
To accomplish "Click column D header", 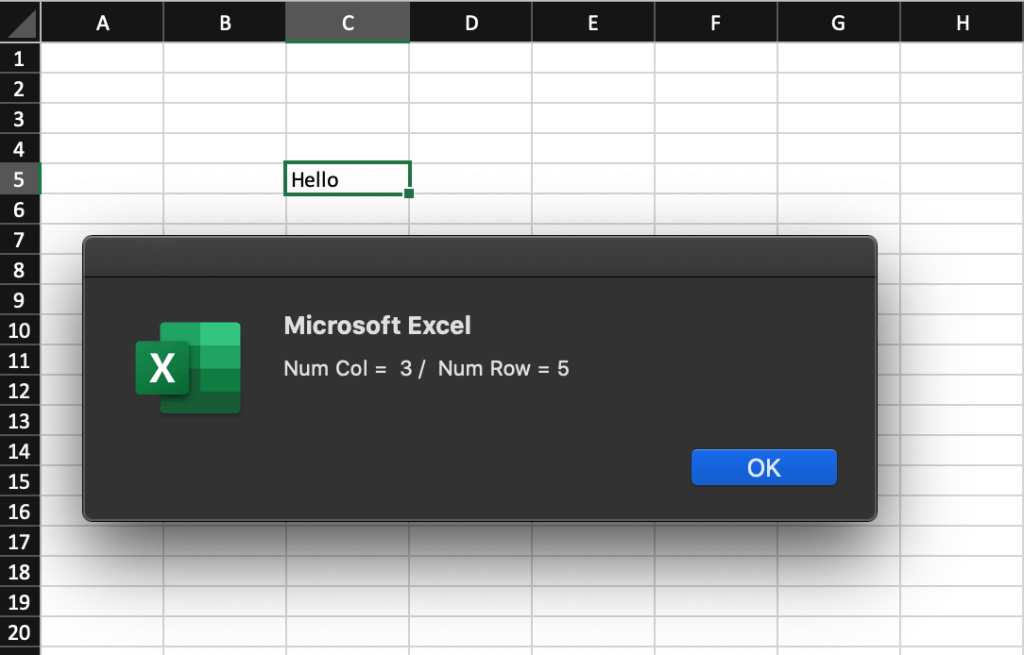I will 470,21.
